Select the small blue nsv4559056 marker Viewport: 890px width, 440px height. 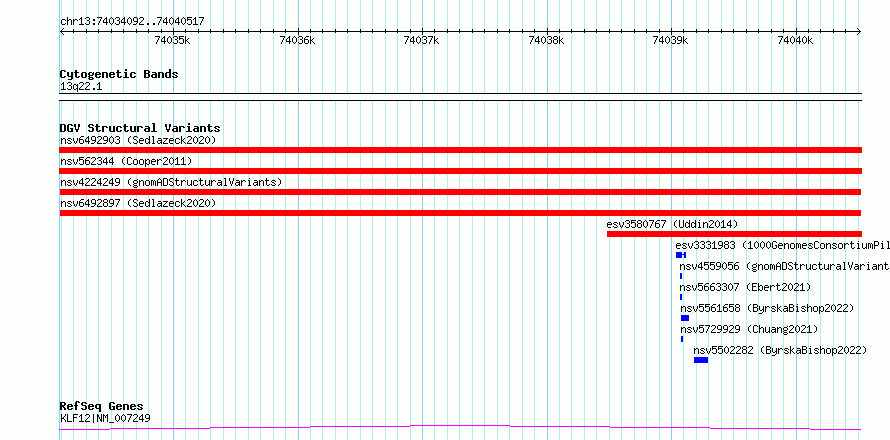pyautogui.click(x=681, y=276)
